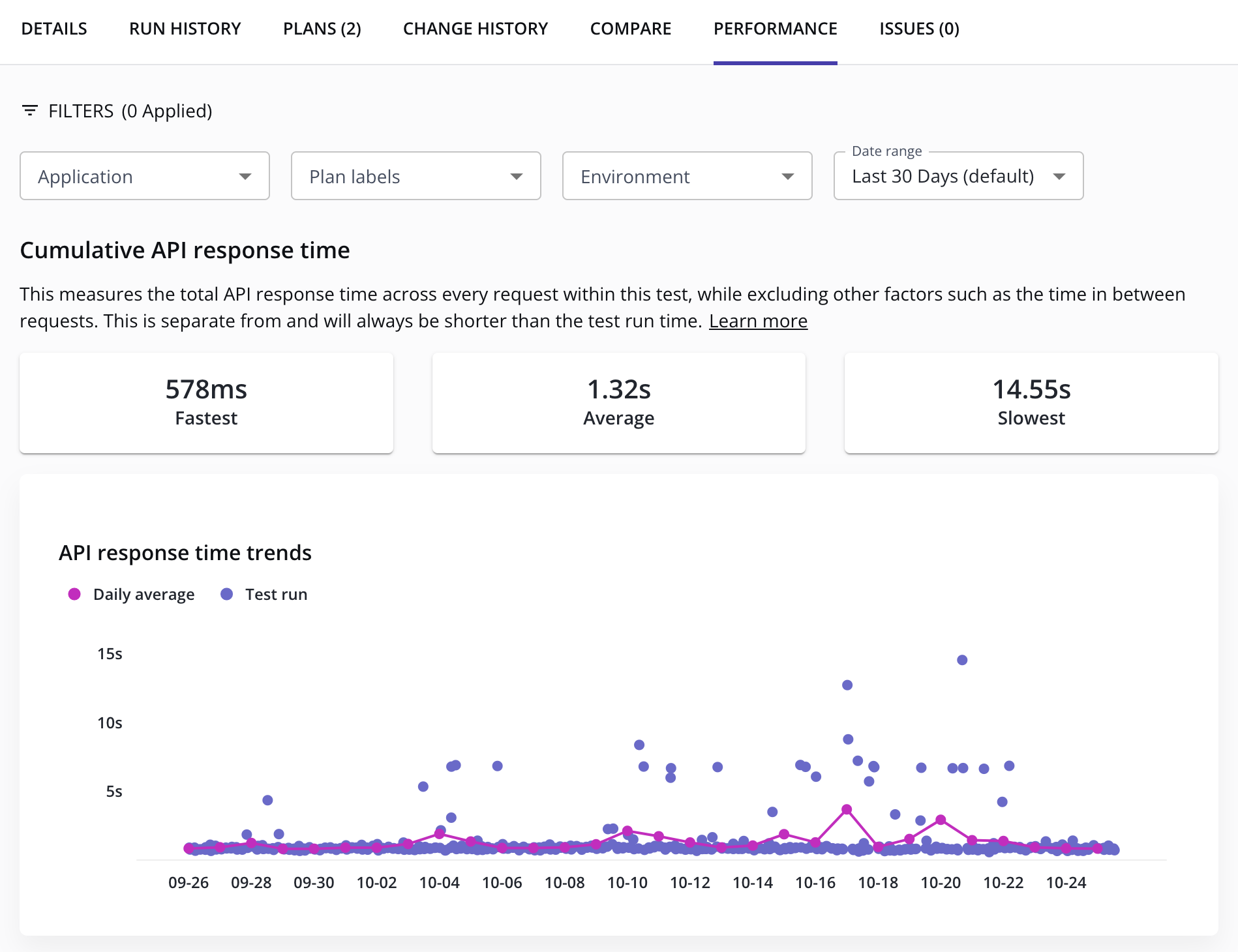The height and width of the screenshot is (952, 1238).
Task: Click the 10-24 x-axis label
Action: [x=1066, y=883]
